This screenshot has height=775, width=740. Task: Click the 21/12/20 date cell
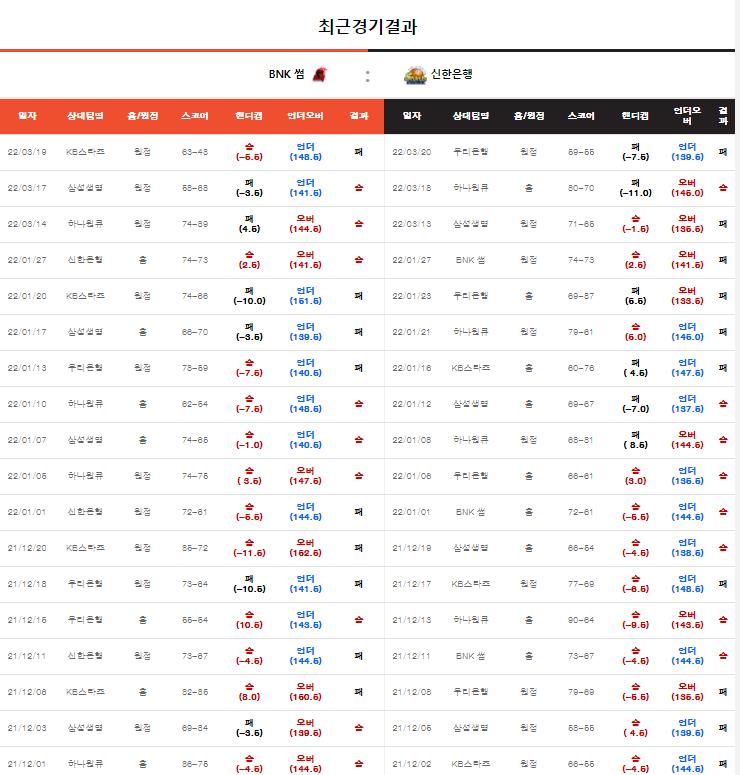click(x=27, y=548)
